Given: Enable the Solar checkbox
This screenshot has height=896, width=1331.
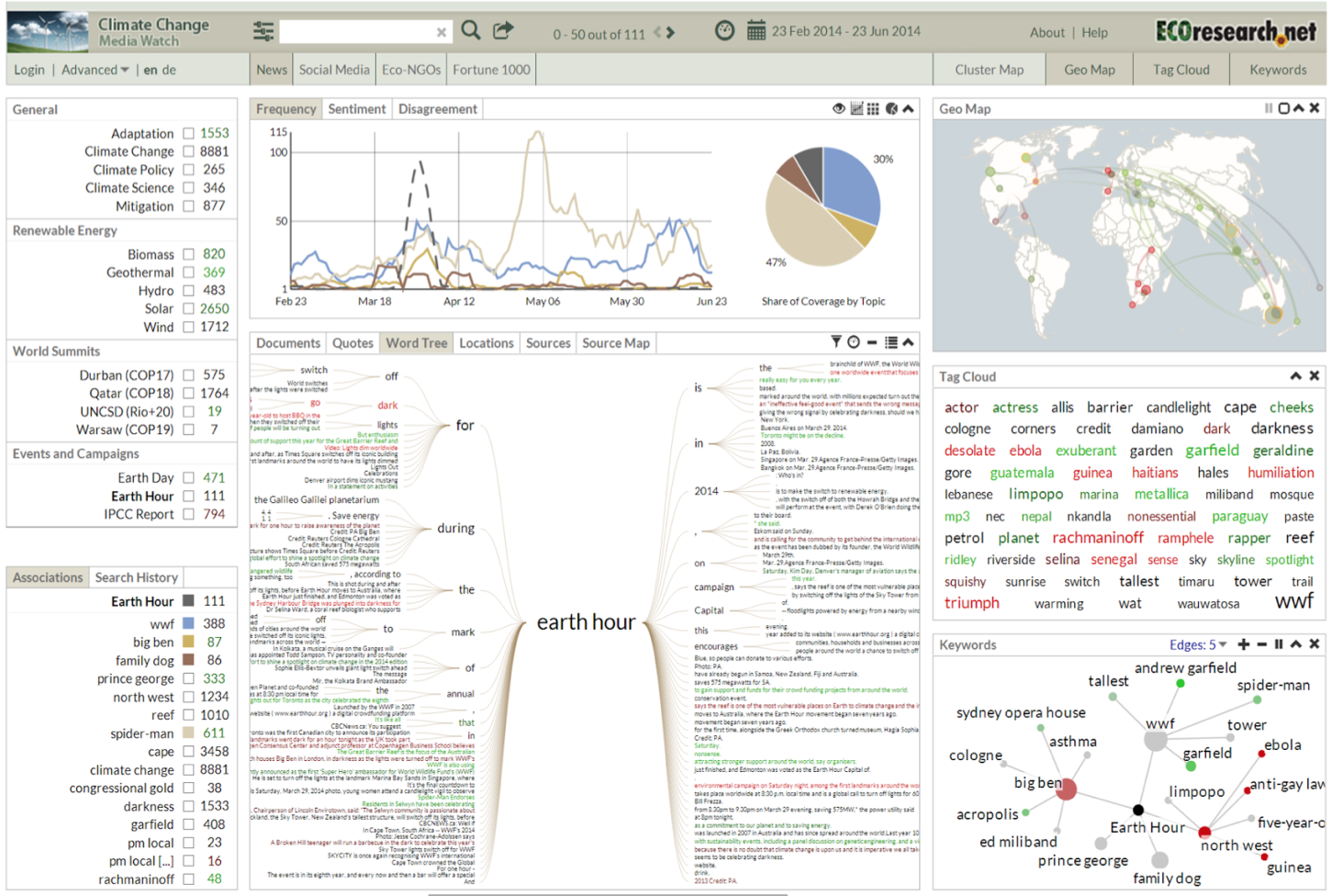Looking at the screenshot, I should (x=188, y=309).
